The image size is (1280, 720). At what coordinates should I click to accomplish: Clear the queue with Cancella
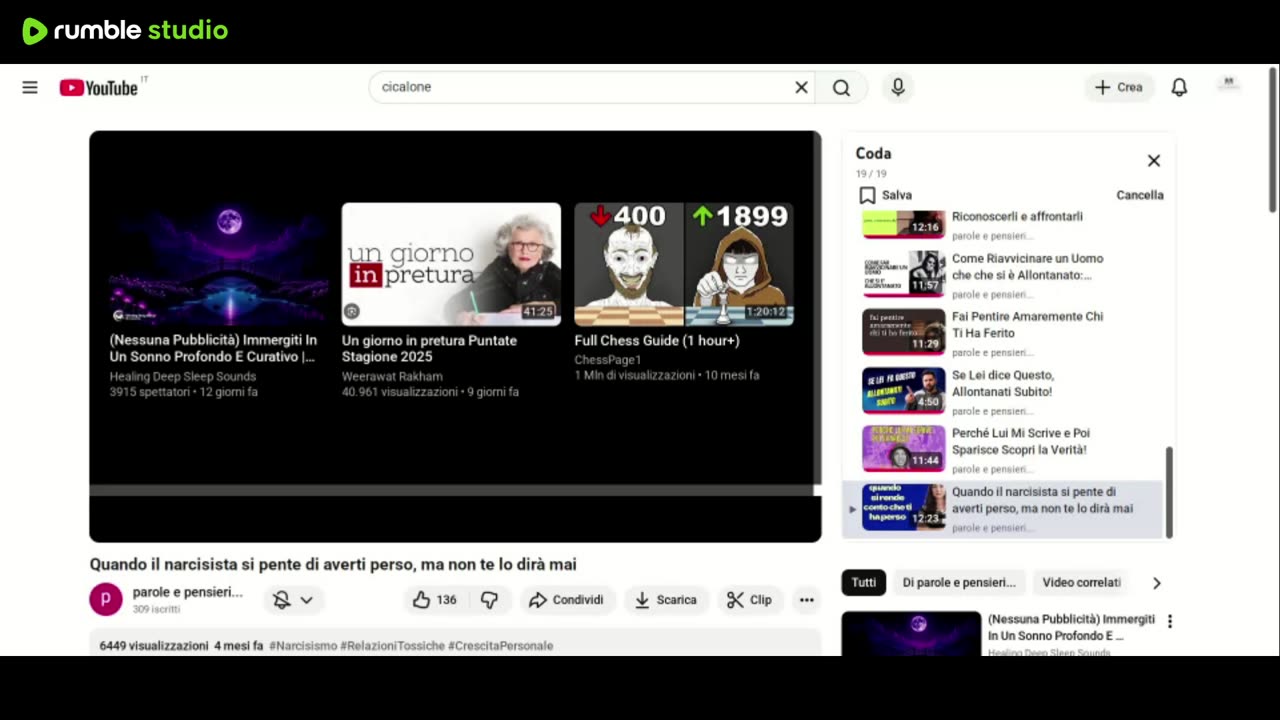point(1140,195)
